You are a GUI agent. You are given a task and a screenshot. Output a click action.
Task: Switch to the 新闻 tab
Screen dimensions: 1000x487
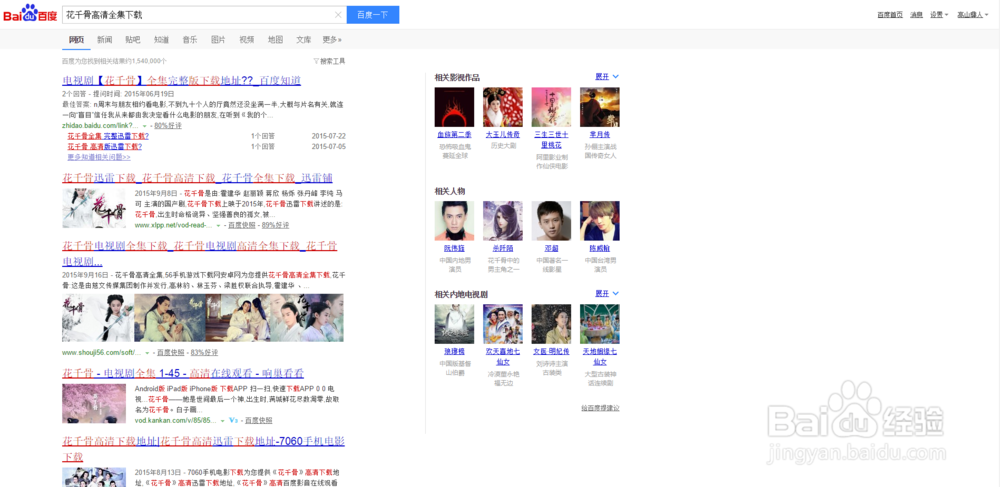pyautogui.click(x=105, y=40)
